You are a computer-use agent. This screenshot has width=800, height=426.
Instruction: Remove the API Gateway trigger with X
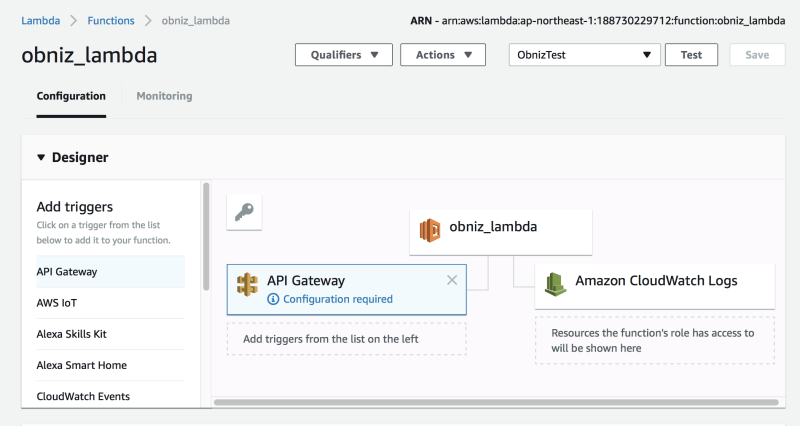coord(452,280)
